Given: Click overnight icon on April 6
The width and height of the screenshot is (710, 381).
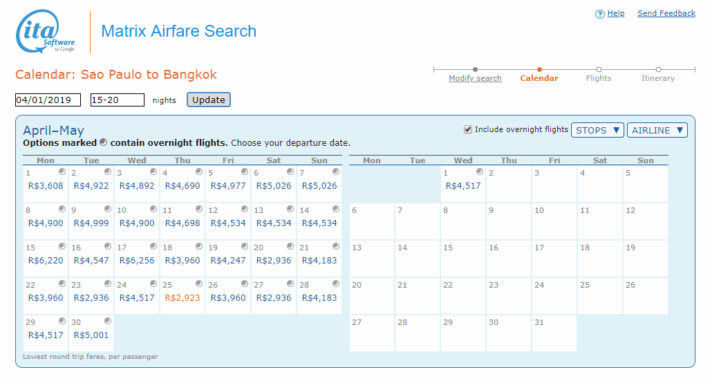Looking at the screenshot, I should [x=290, y=172].
